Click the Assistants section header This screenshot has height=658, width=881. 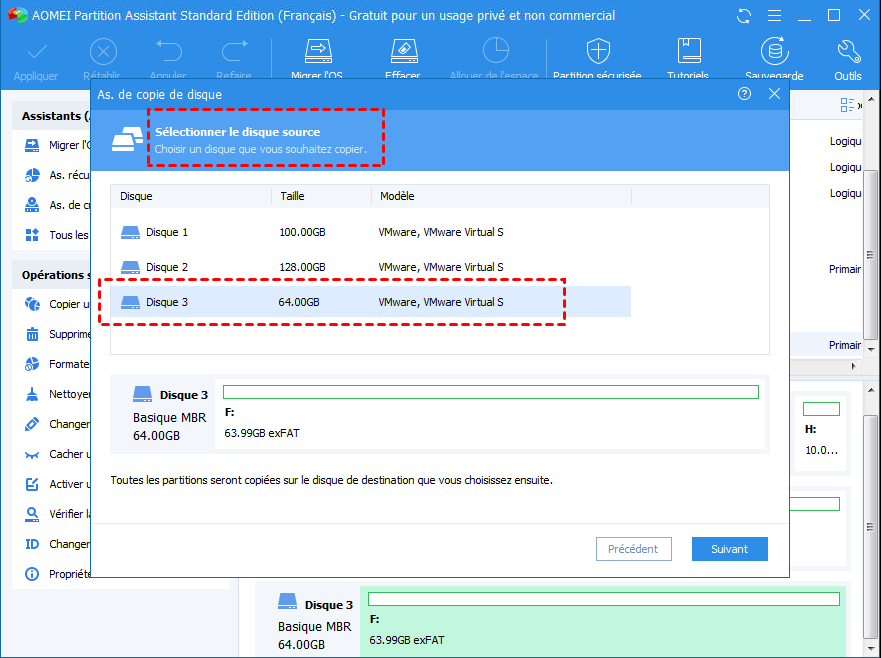[52, 116]
